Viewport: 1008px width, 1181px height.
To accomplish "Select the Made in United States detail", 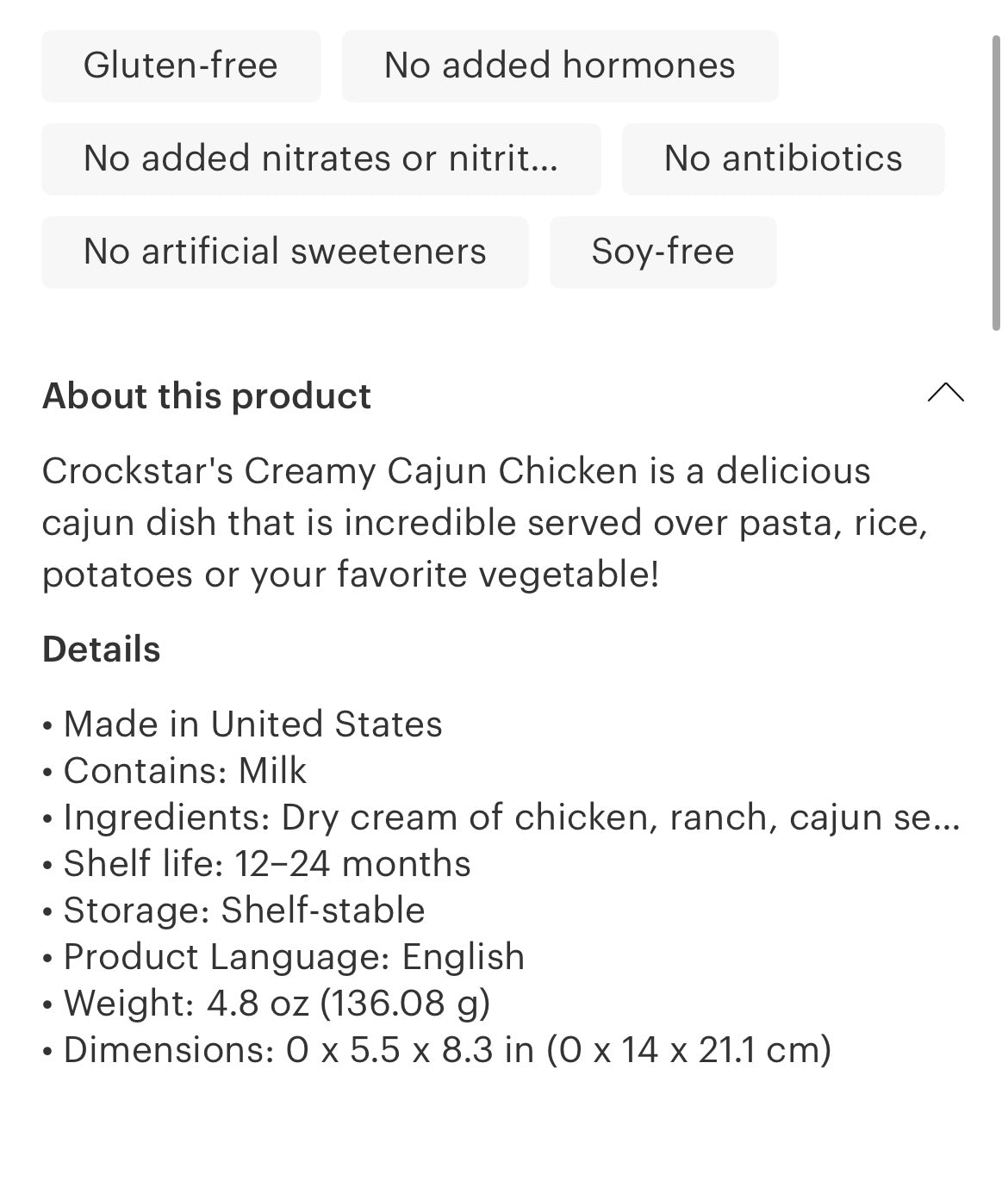I will click(252, 724).
